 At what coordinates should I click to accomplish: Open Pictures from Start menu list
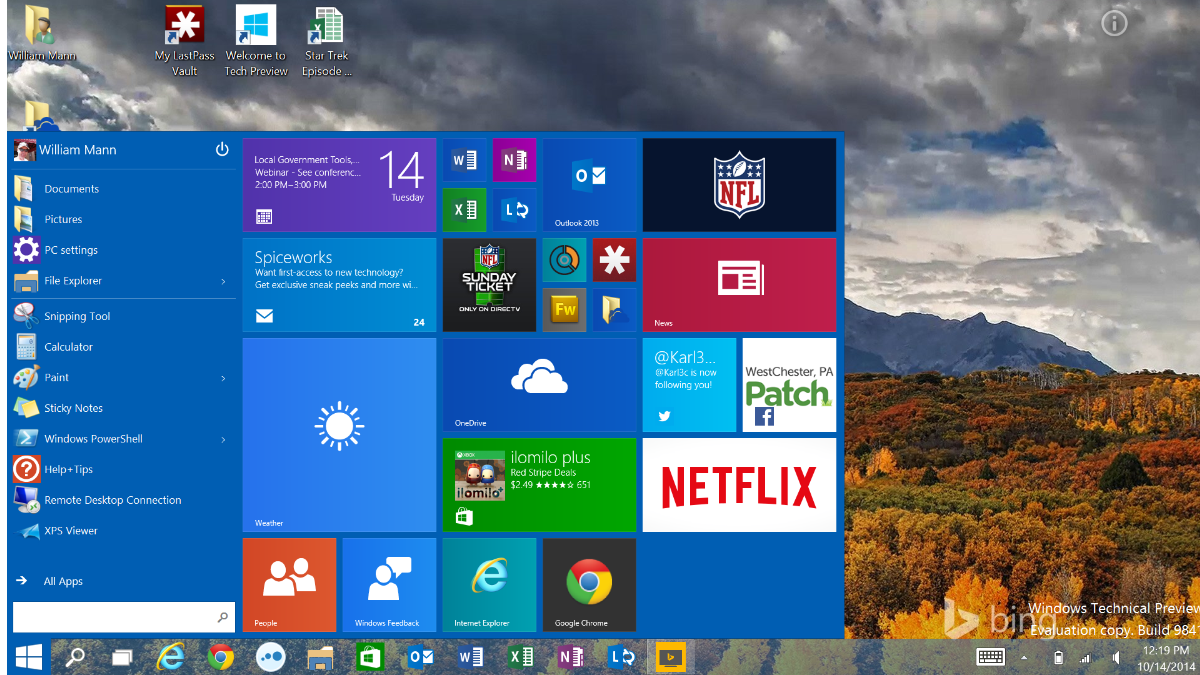click(122, 219)
